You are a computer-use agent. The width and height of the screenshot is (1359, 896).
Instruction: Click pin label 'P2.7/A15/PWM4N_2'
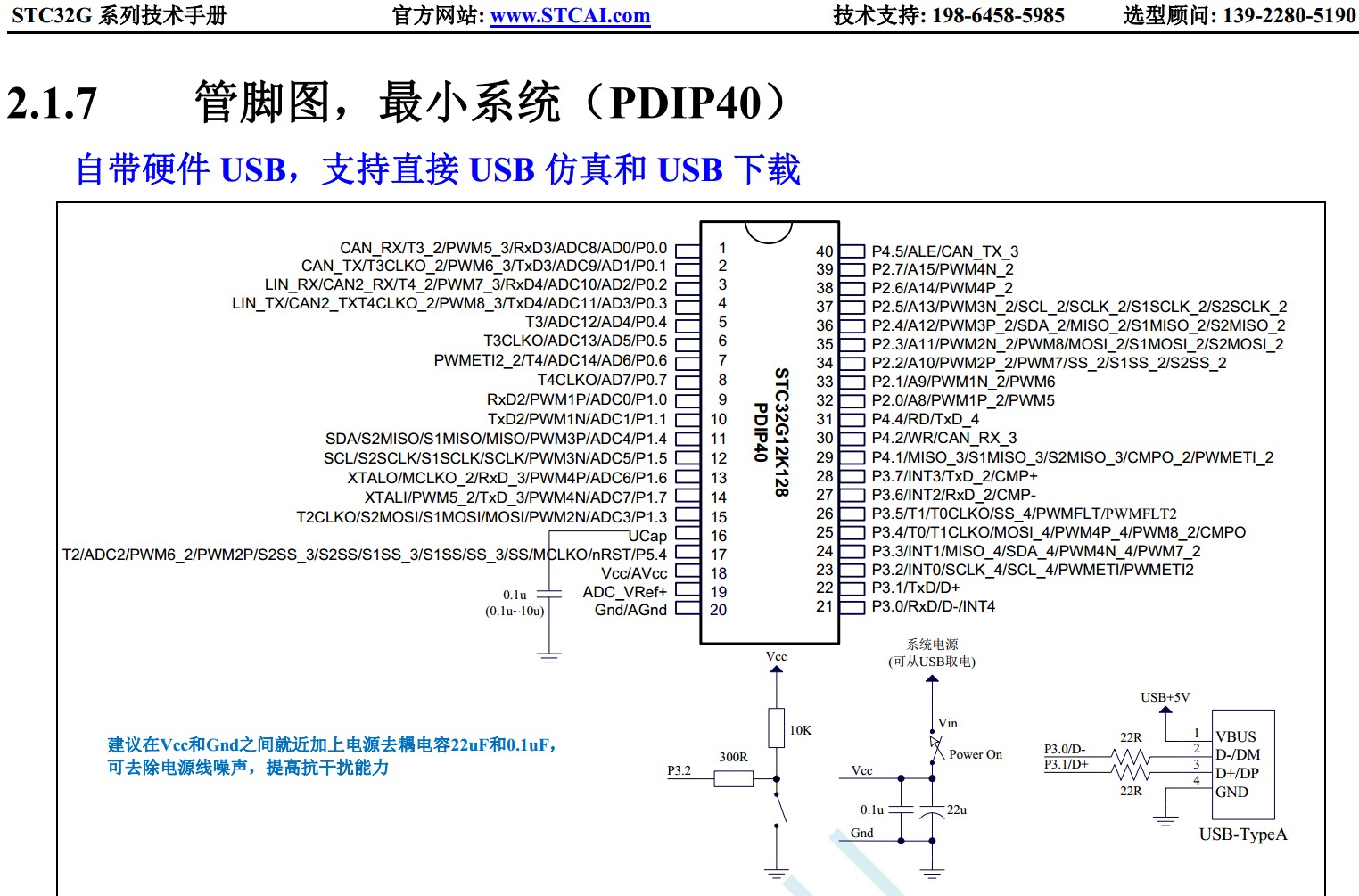point(943,269)
